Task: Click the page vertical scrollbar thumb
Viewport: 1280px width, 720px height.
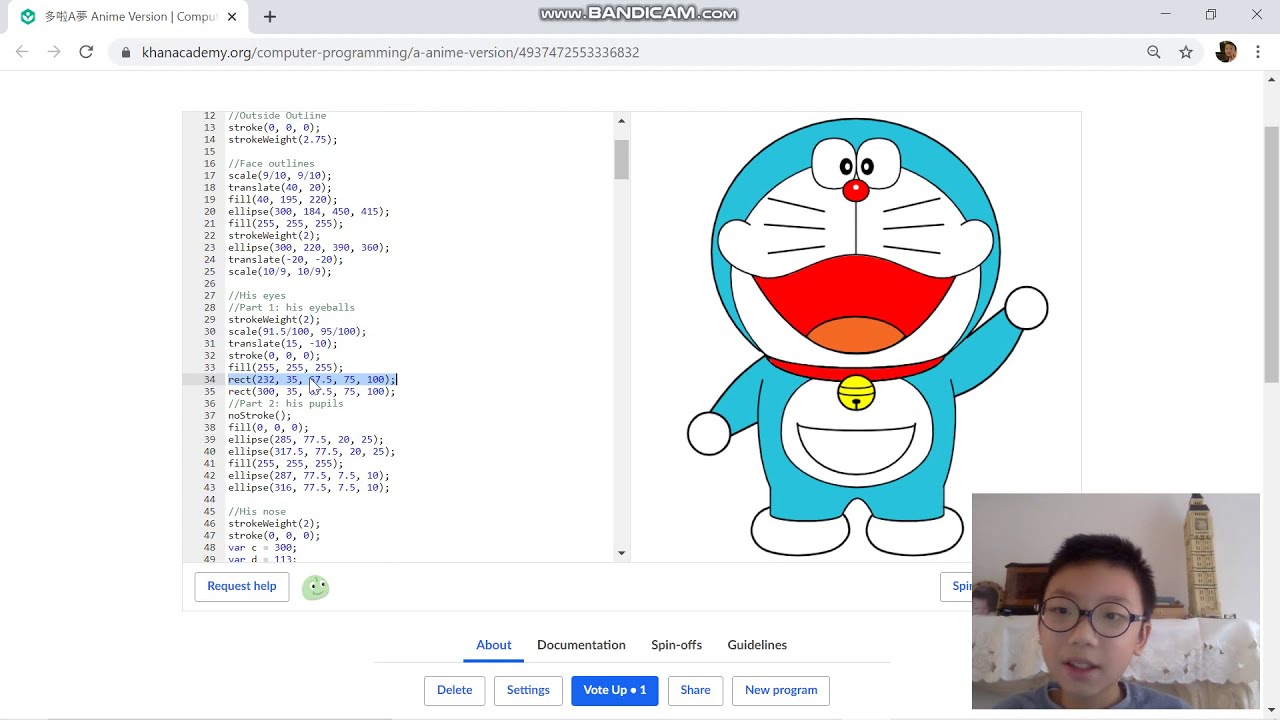Action: (1271, 254)
